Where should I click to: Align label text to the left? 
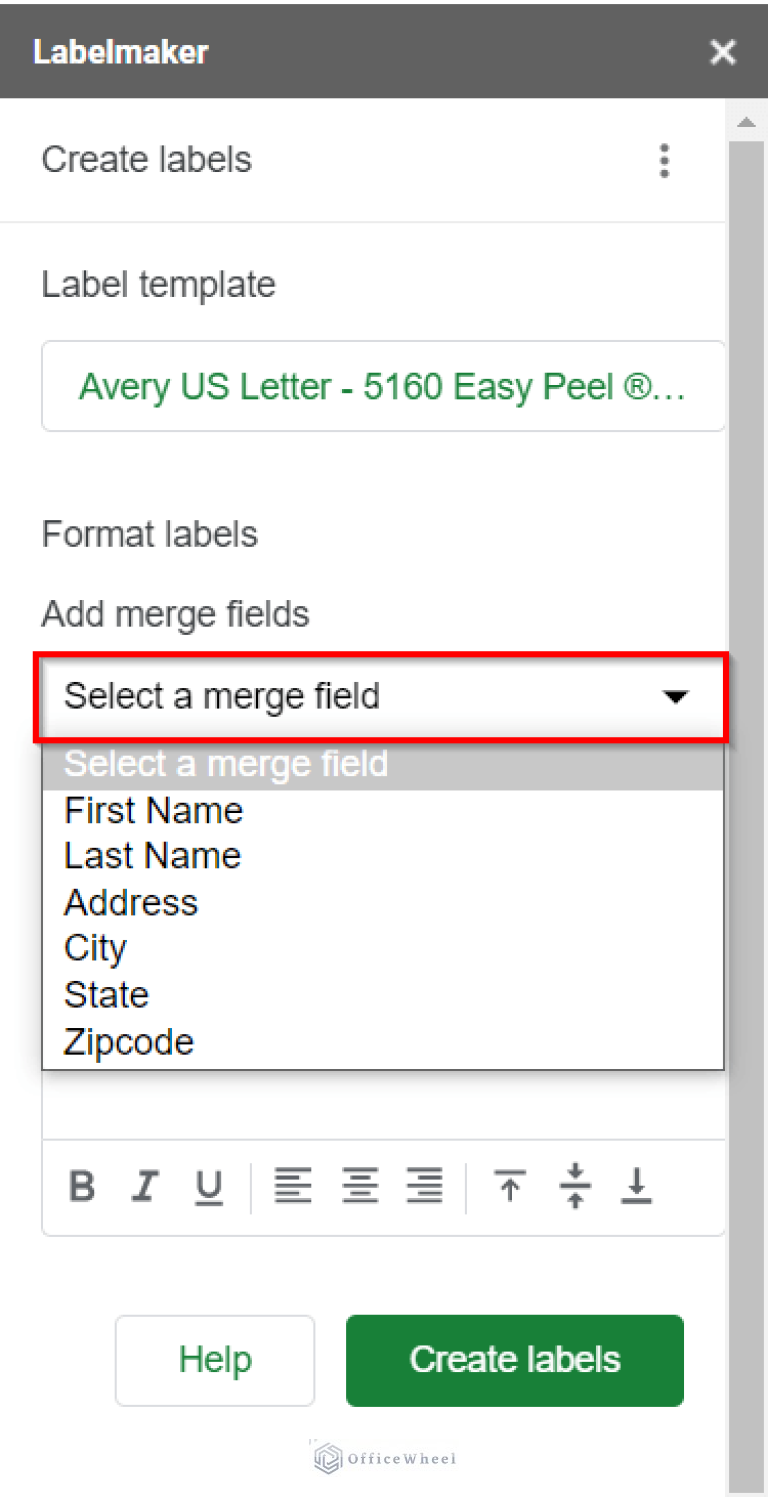click(x=293, y=1186)
